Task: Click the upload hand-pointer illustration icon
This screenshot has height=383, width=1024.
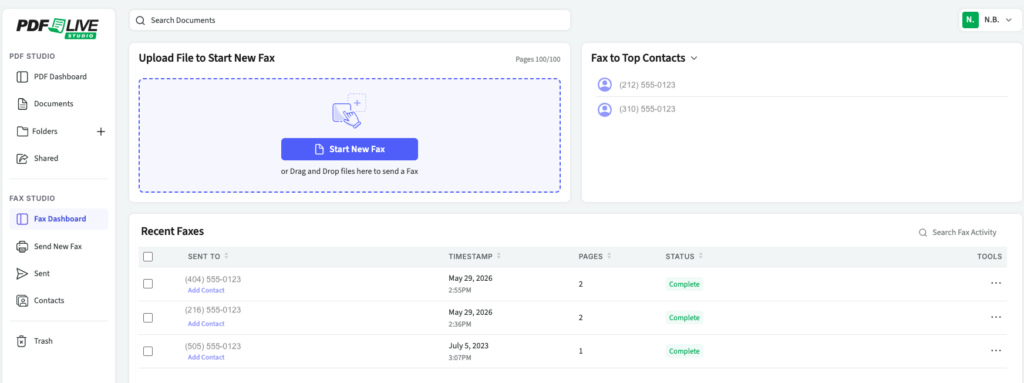Action: click(x=349, y=111)
